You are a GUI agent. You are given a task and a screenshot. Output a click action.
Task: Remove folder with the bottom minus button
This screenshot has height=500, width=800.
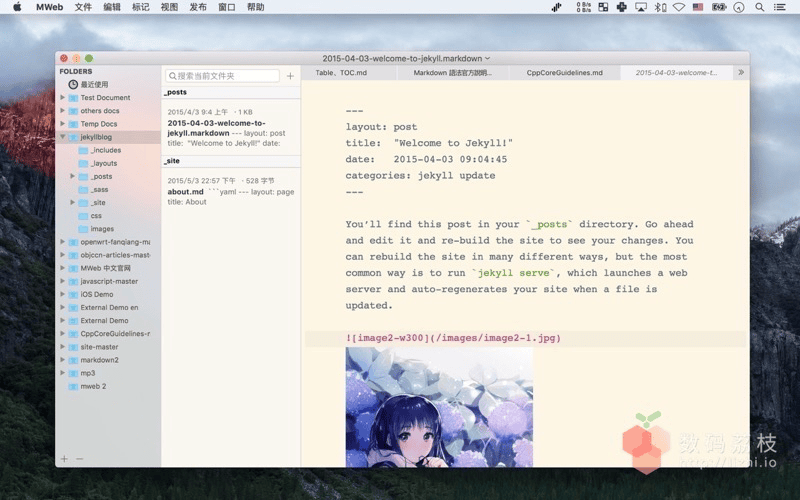click(80, 459)
